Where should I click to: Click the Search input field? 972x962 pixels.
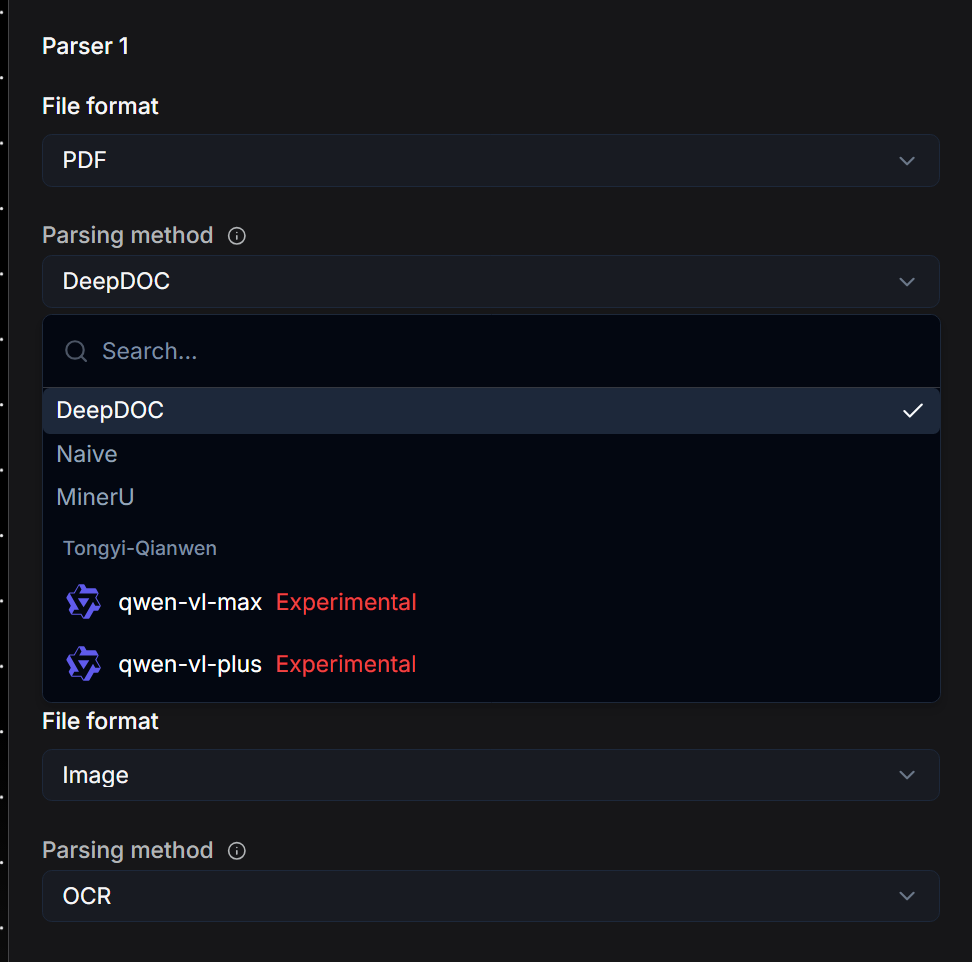500,351
